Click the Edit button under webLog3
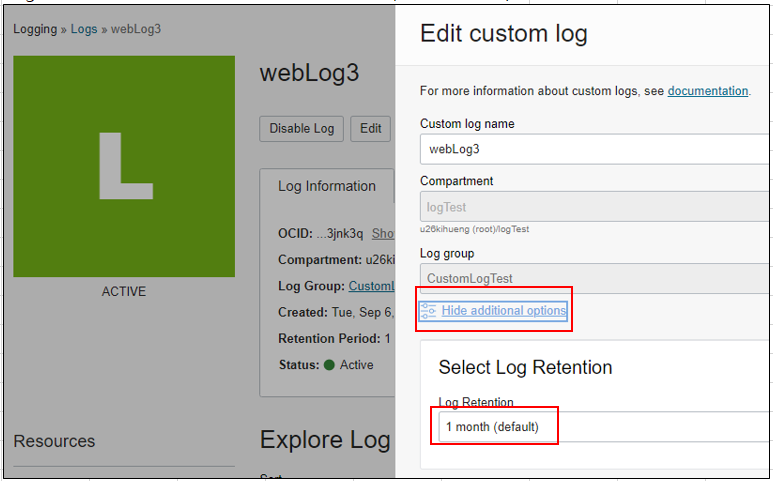Image resolution: width=773 pixels, height=481 pixels. point(370,129)
